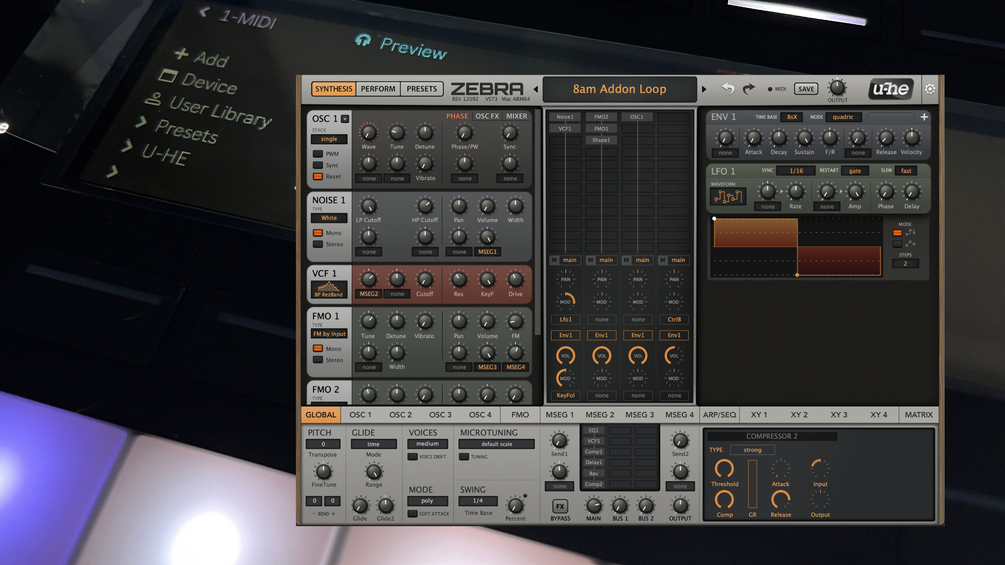1005x565 pixels.
Task: Click the VCF 1 Cutoff knob
Action: [x=424, y=279]
